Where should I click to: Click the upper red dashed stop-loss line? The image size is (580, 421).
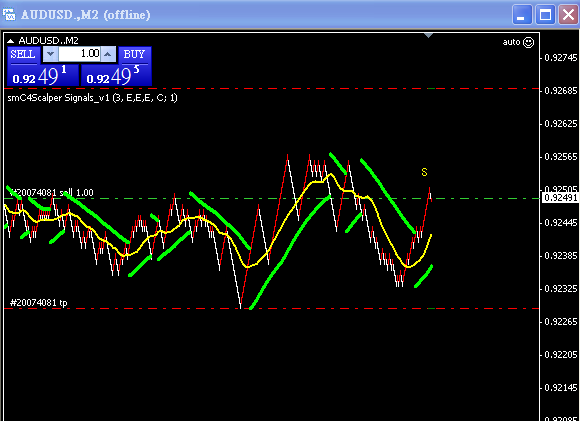pos(272,89)
